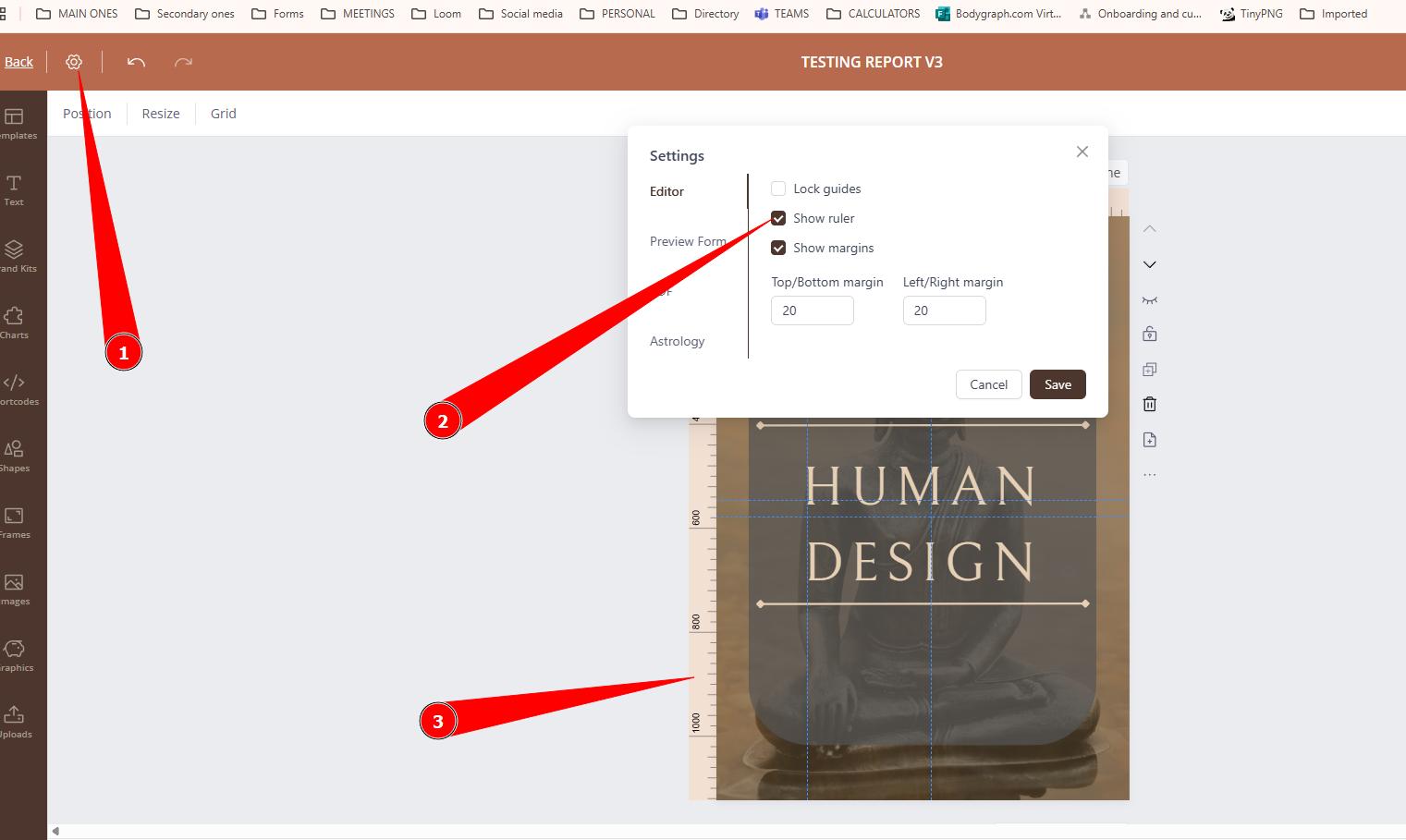Click the duplicate page icon

pyautogui.click(x=1149, y=369)
